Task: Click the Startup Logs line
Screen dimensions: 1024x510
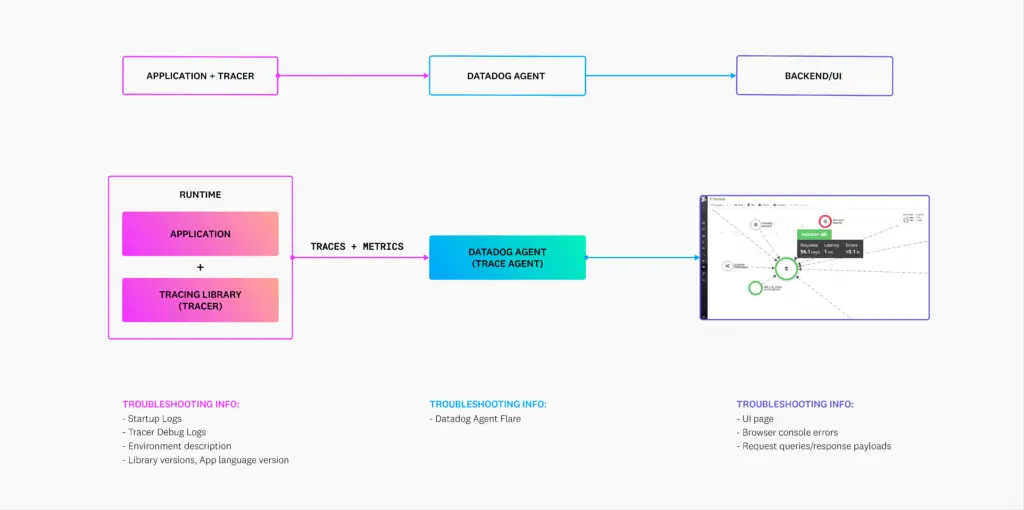Action: point(152,419)
